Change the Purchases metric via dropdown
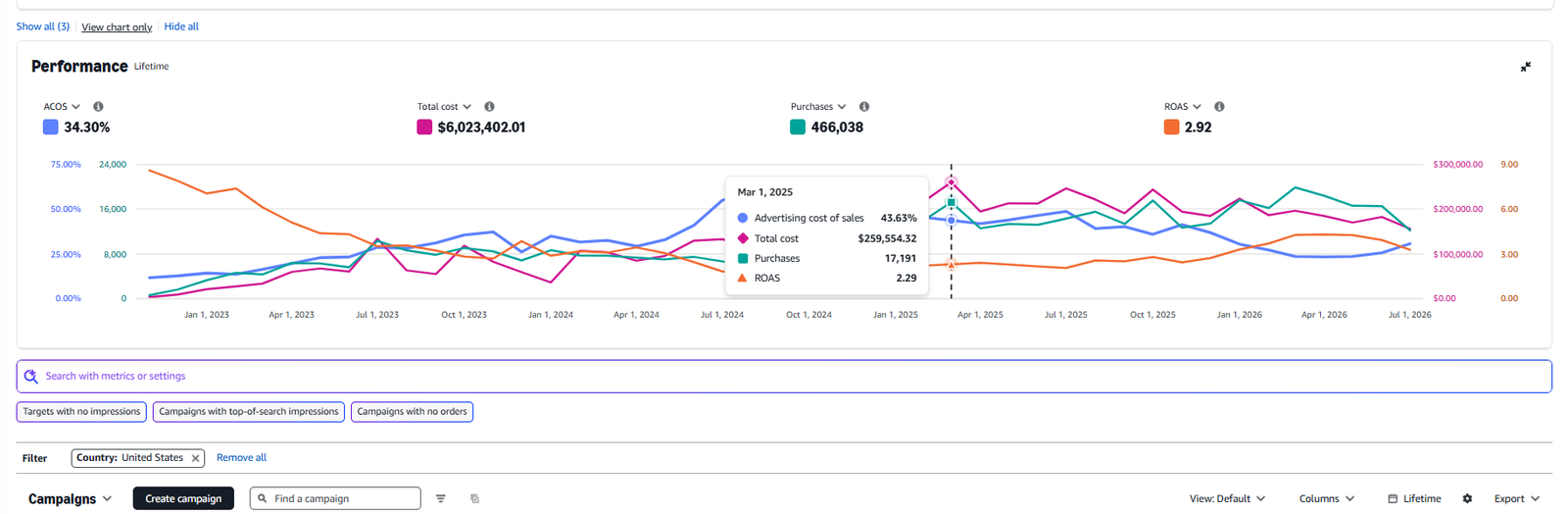This screenshot has height=514, width=1568. (x=818, y=107)
